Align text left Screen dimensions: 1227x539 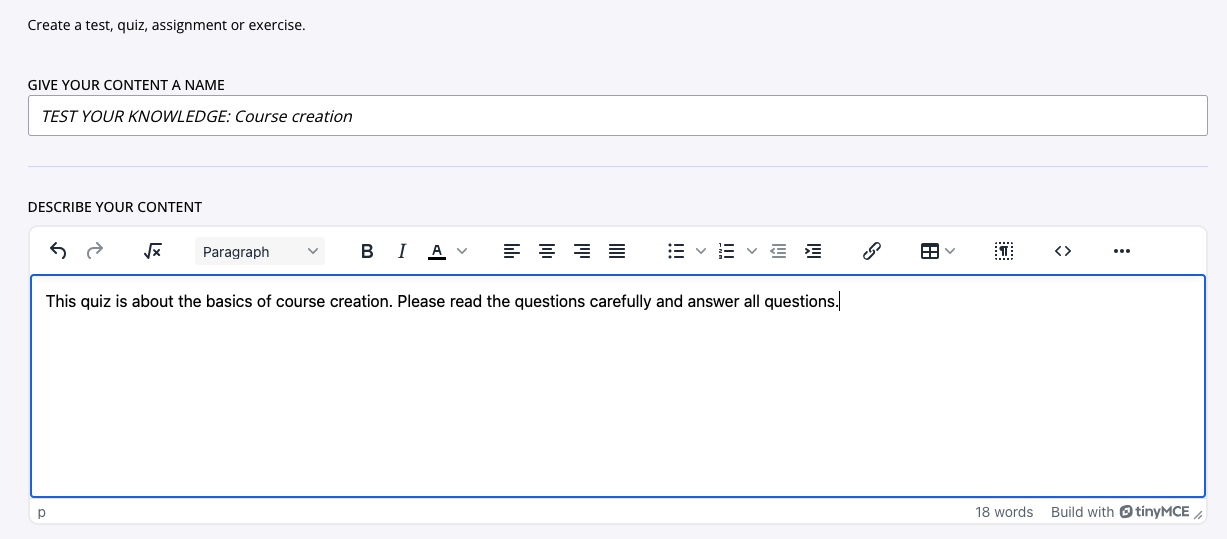512,251
